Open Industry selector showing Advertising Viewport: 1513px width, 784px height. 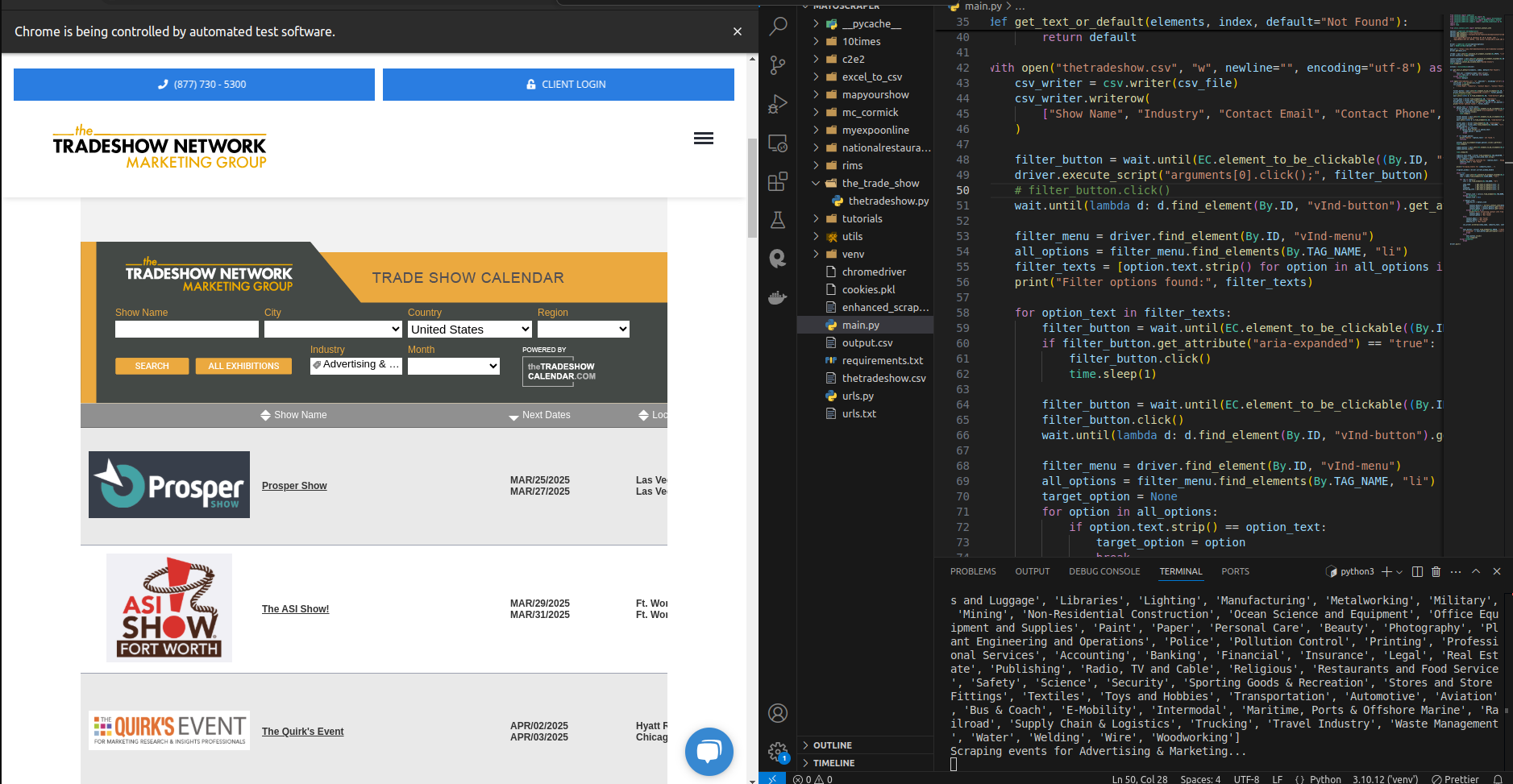pyautogui.click(x=356, y=365)
